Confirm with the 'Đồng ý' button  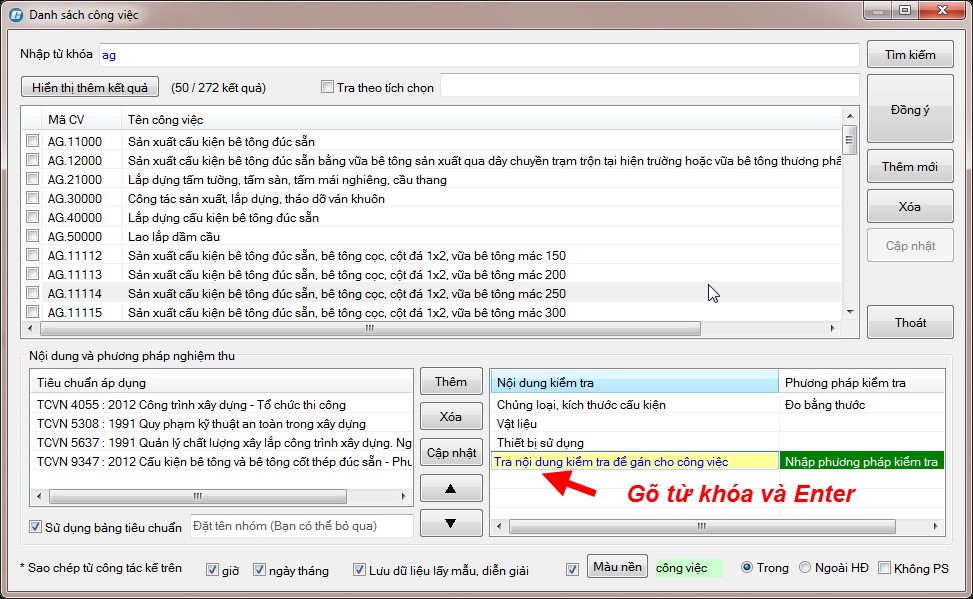pos(909,110)
